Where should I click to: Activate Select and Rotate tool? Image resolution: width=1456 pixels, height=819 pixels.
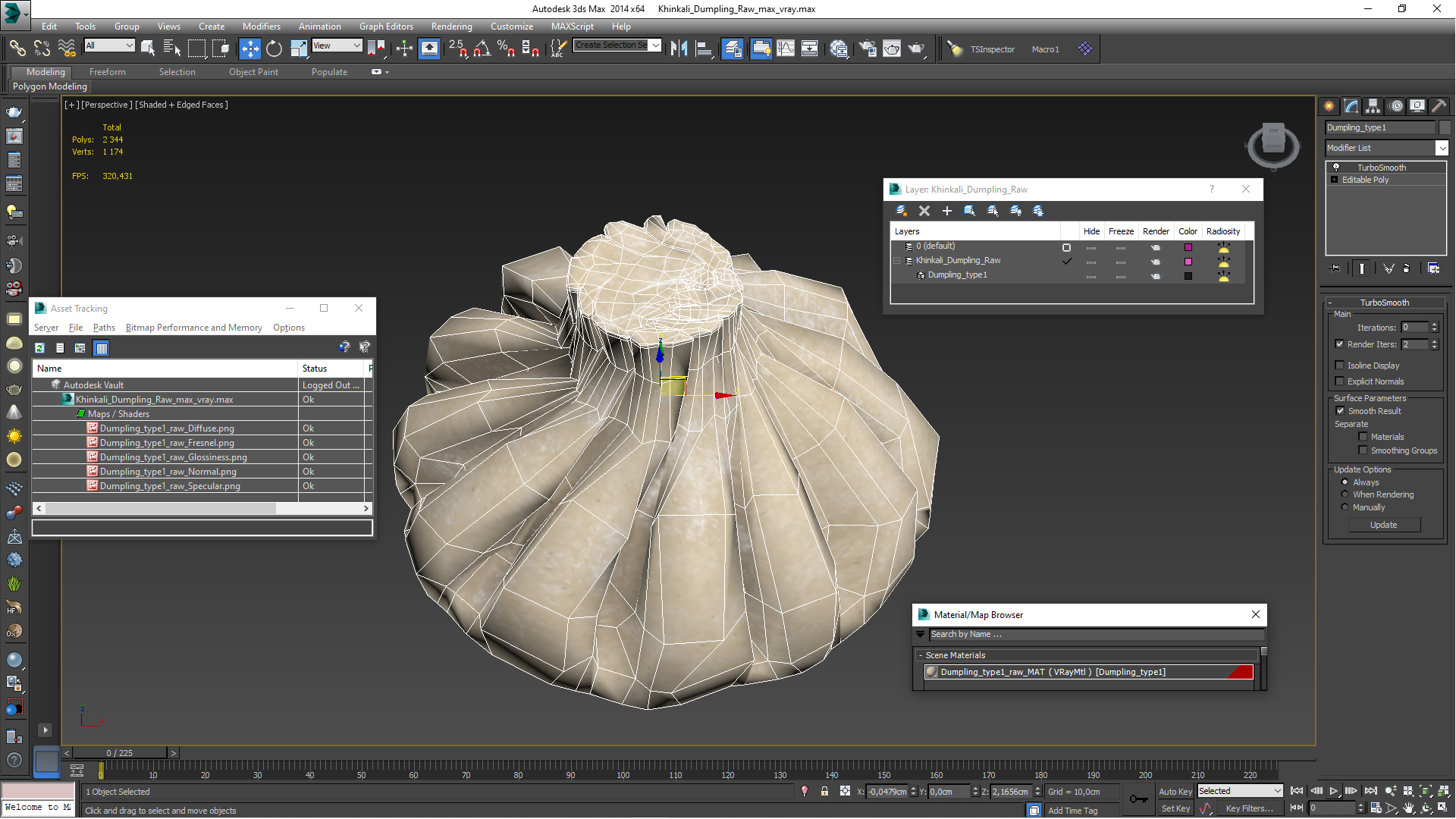274,49
